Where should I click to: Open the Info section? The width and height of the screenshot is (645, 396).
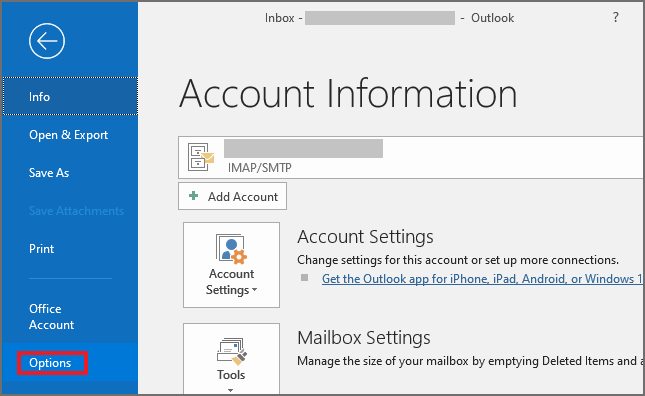pos(70,96)
